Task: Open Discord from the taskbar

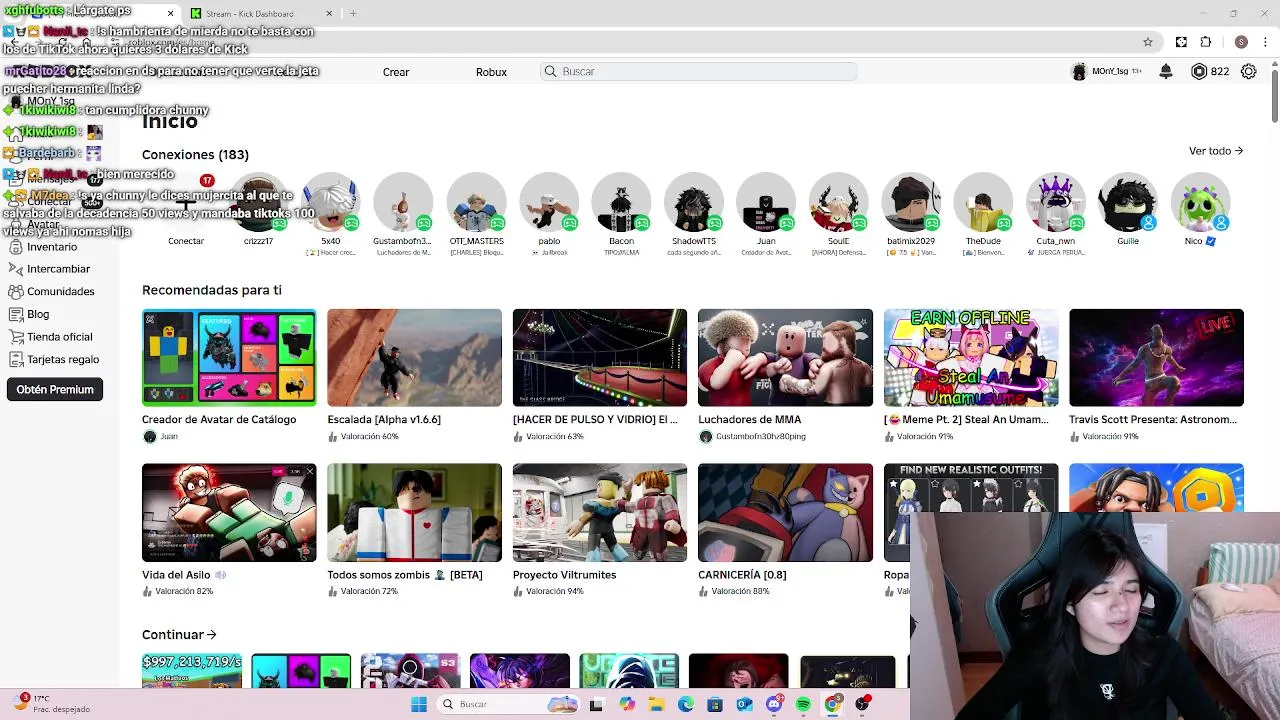Action: 774,704
